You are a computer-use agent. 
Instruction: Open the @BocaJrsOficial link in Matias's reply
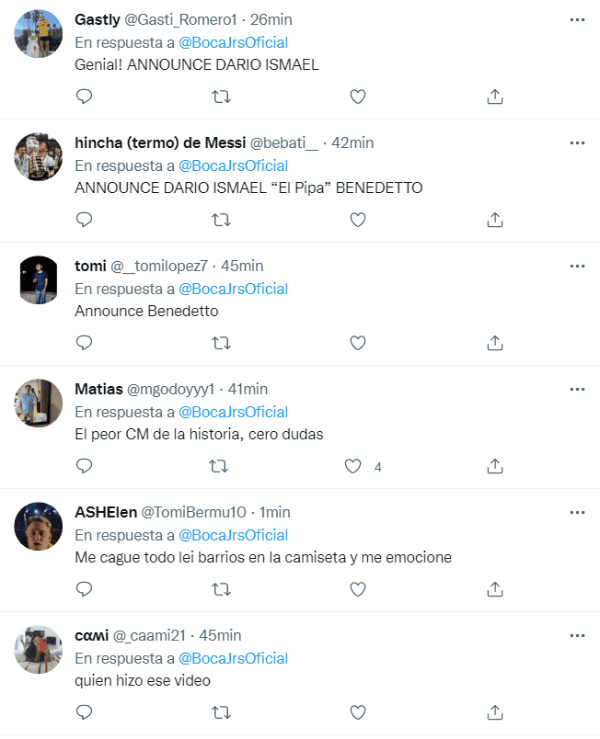pos(233,412)
